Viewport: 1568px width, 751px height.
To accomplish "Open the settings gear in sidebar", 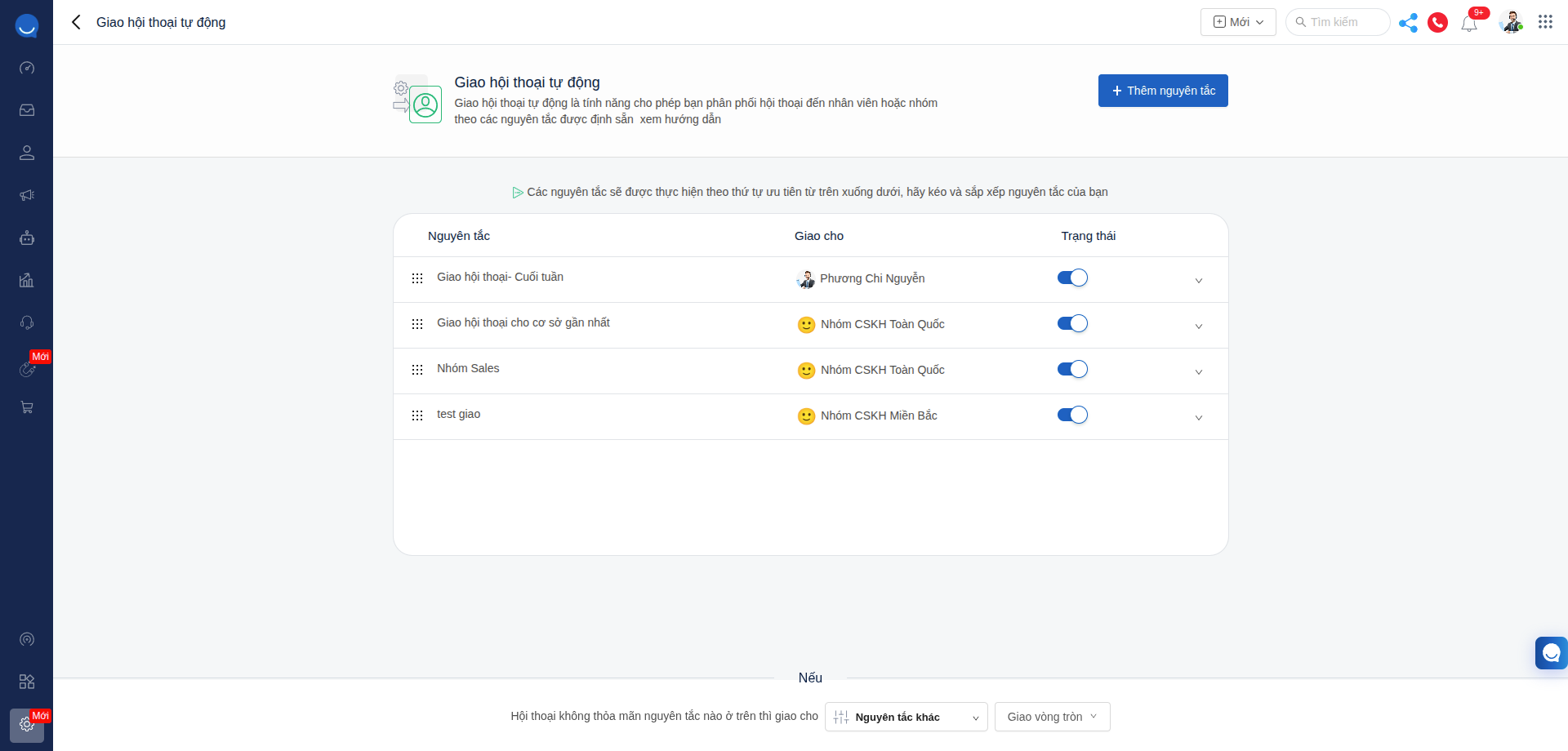I will click(27, 724).
